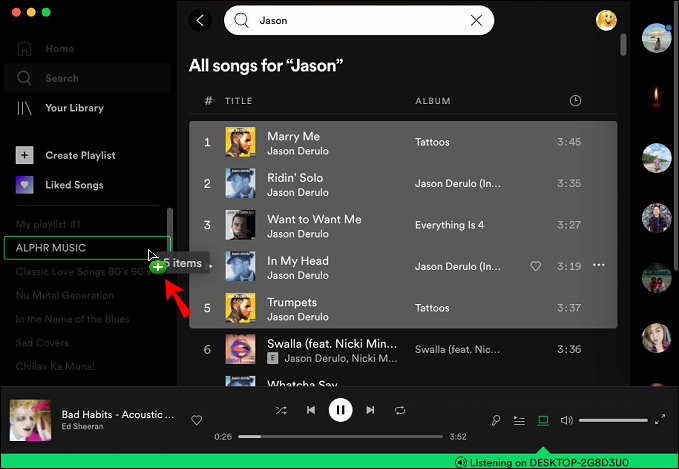Pause the current song
Viewport: 679px width, 469px height.
pos(340,410)
